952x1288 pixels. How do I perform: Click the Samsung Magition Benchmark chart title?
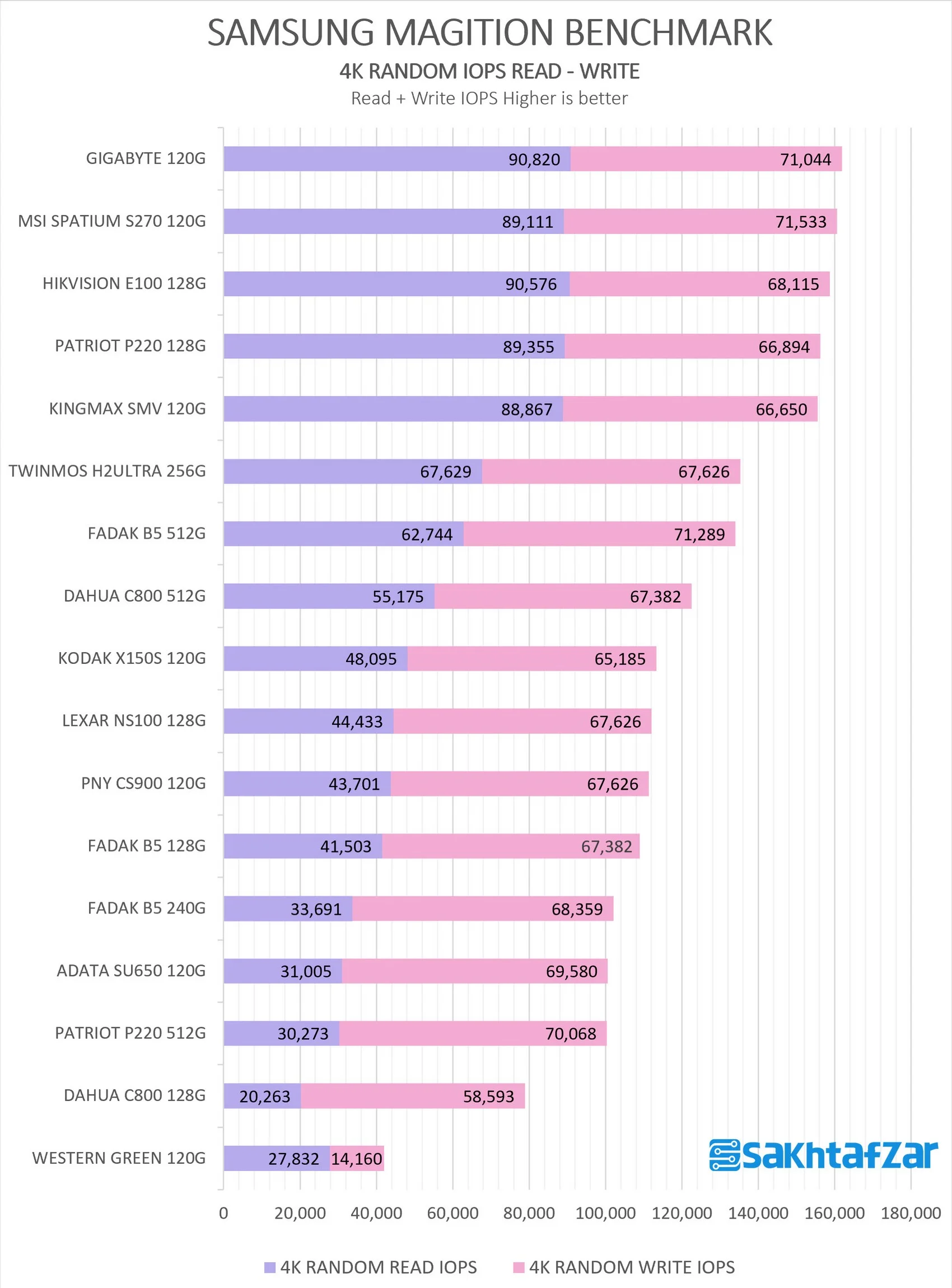point(490,32)
